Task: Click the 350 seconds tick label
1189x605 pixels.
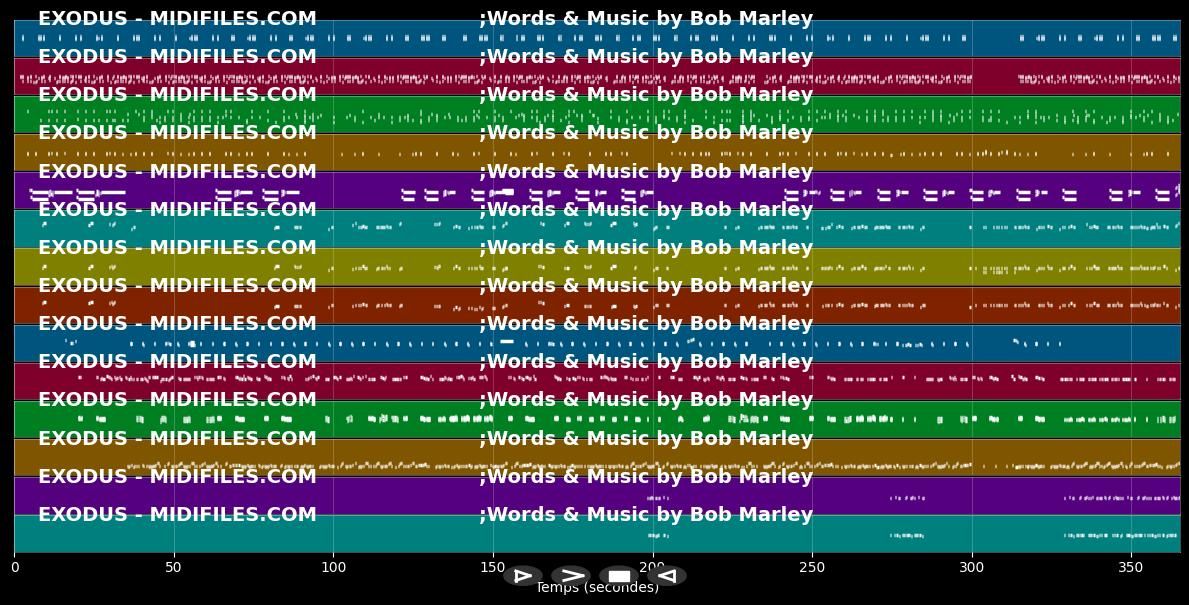Action: (x=1131, y=567)
